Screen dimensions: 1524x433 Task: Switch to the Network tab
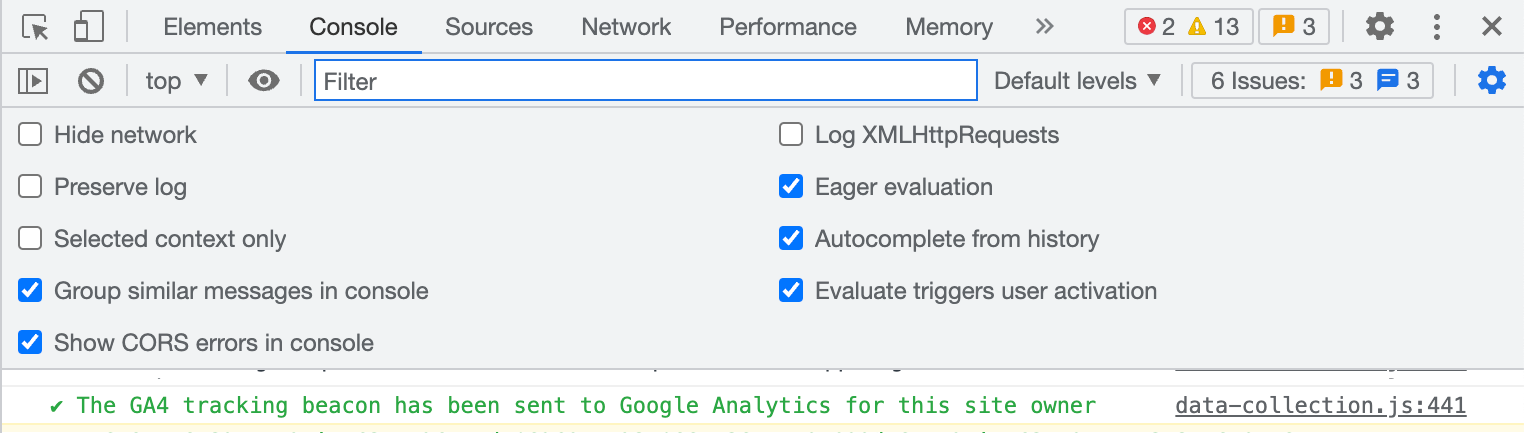[x=626, y=27]
